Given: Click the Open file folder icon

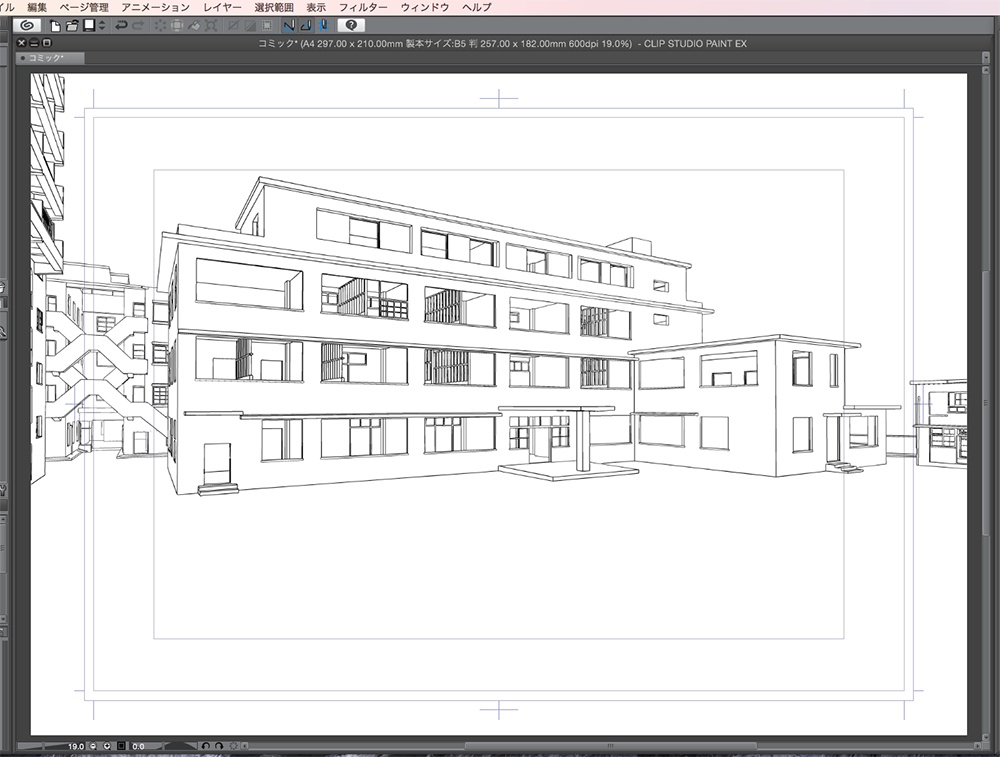Looking at the screenshot, I should [72, 26].
